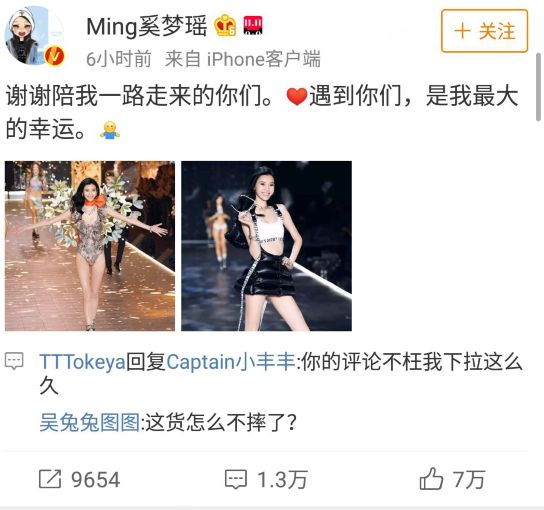Click the 来自 iPhone客户端 source text
Viewport: 544px width, 510px height.
[243, 59]
